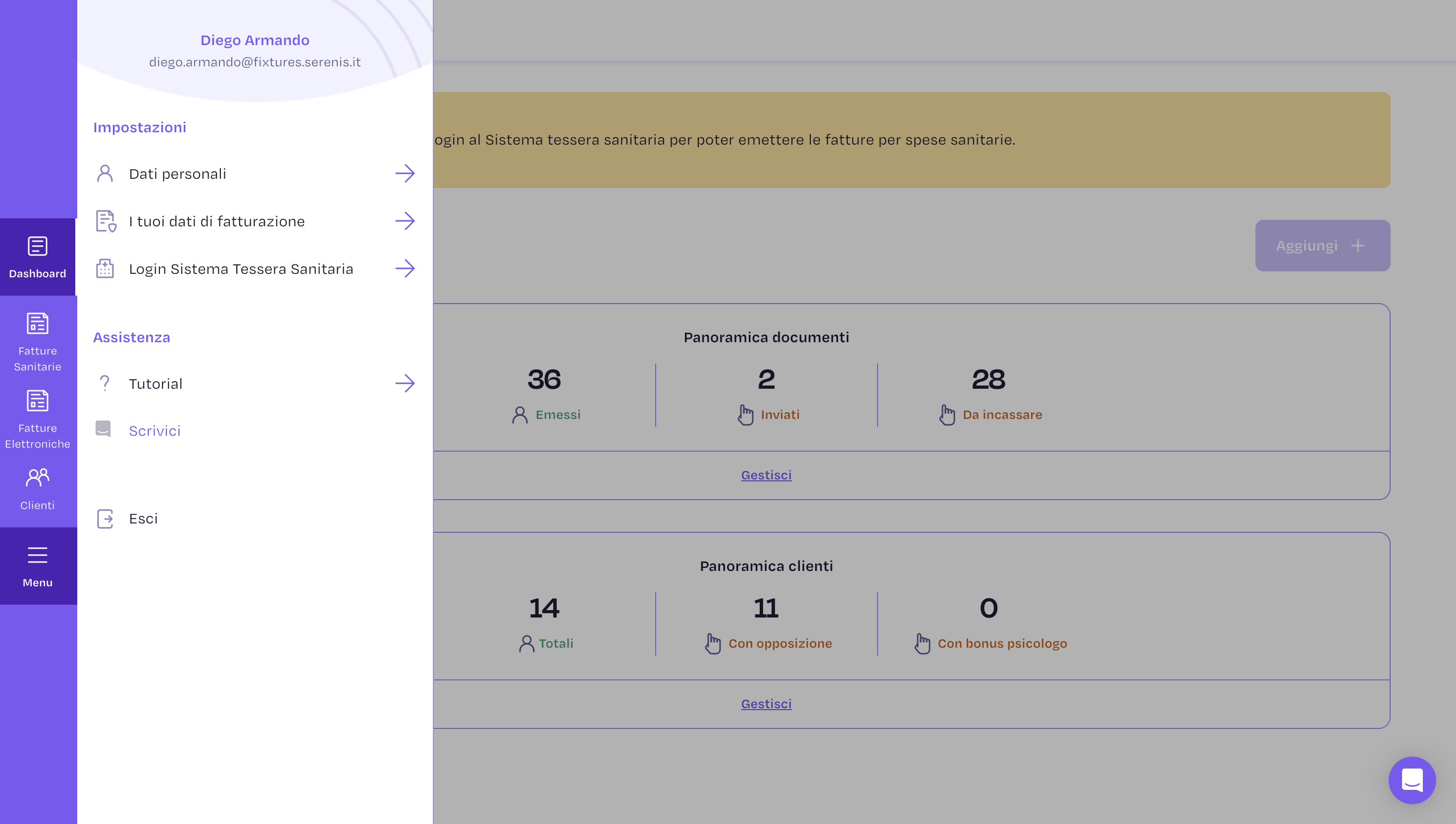Viewport: 1456px width, 824px height.
Task: Expand Dati personali via its arrow
Action: click(405, 173)
